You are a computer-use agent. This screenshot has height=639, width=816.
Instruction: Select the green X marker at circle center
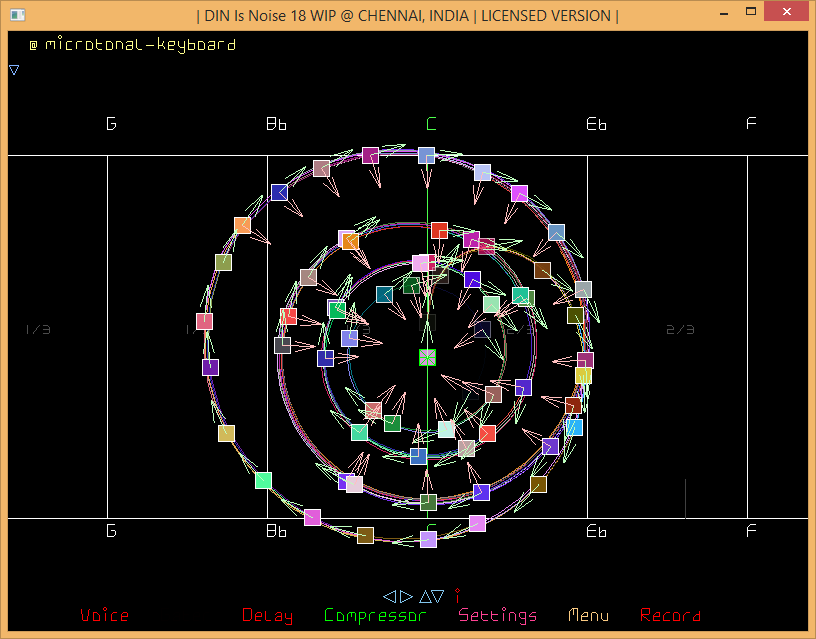(428, 357)
